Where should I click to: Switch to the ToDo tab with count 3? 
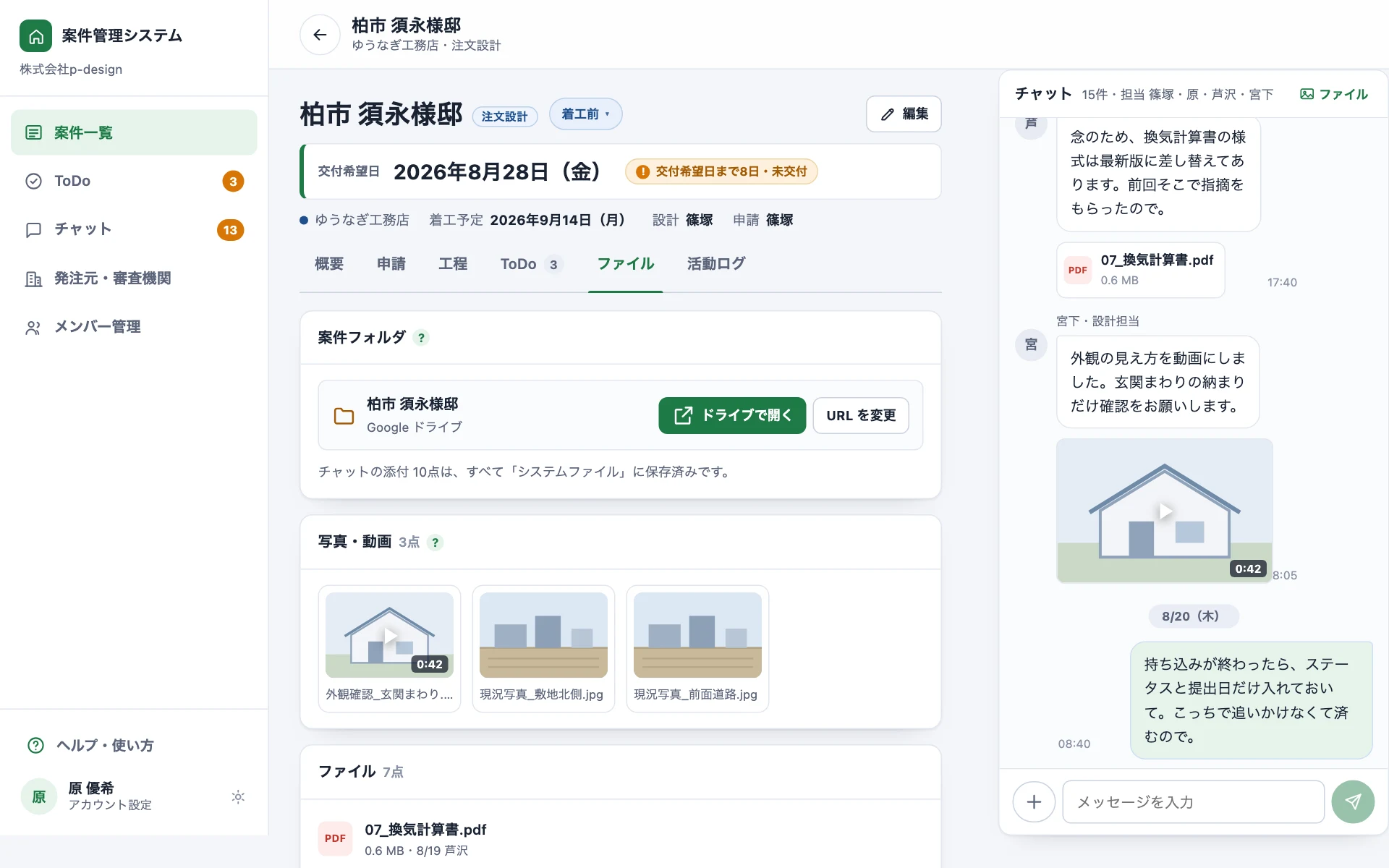click(x=532, y=264)
